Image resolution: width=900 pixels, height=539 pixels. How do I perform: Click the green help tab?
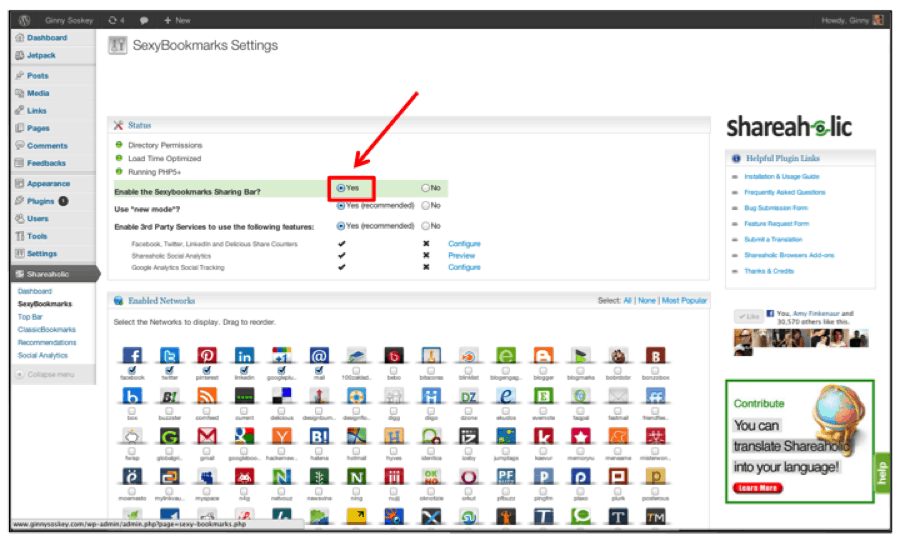point(882,472)
